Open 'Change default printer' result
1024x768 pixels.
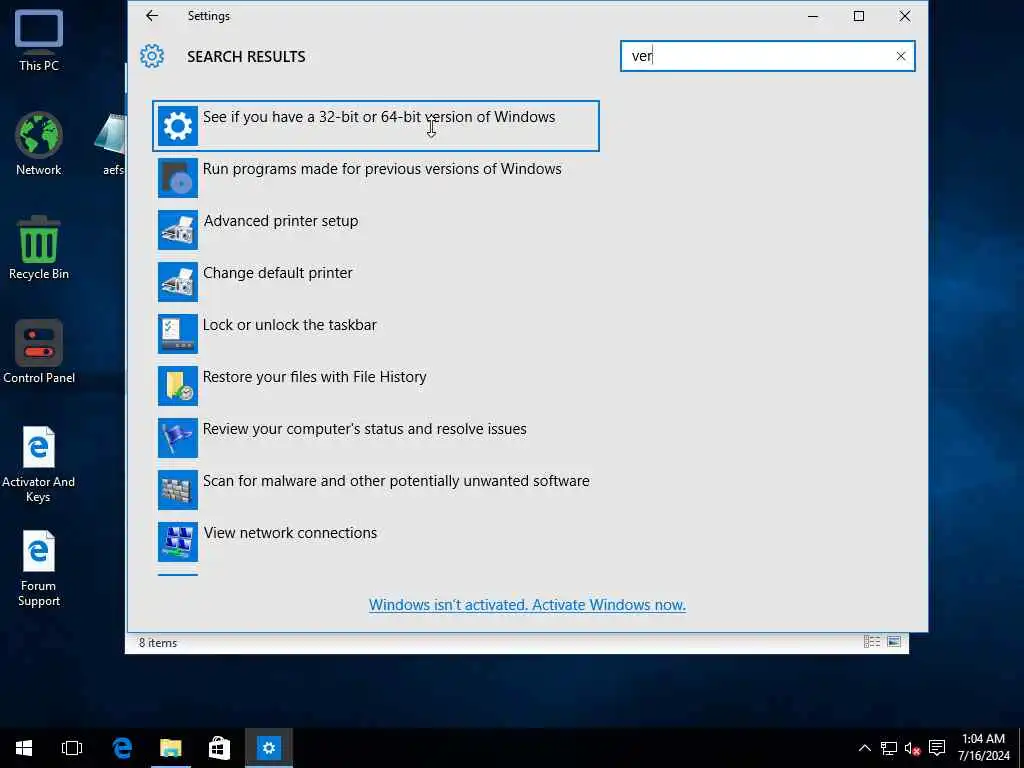tap(376, 281)
